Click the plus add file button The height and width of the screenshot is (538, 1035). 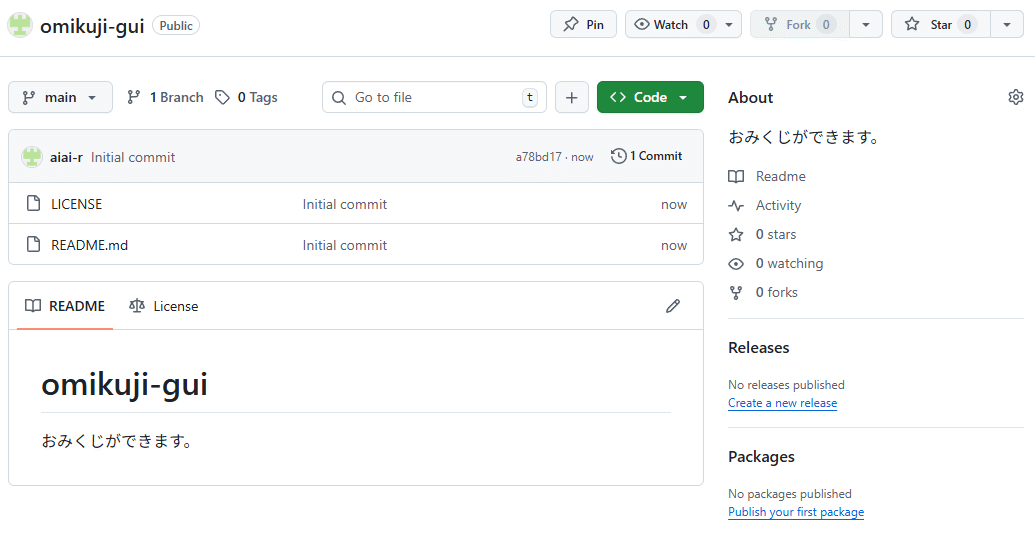point(572,97)
